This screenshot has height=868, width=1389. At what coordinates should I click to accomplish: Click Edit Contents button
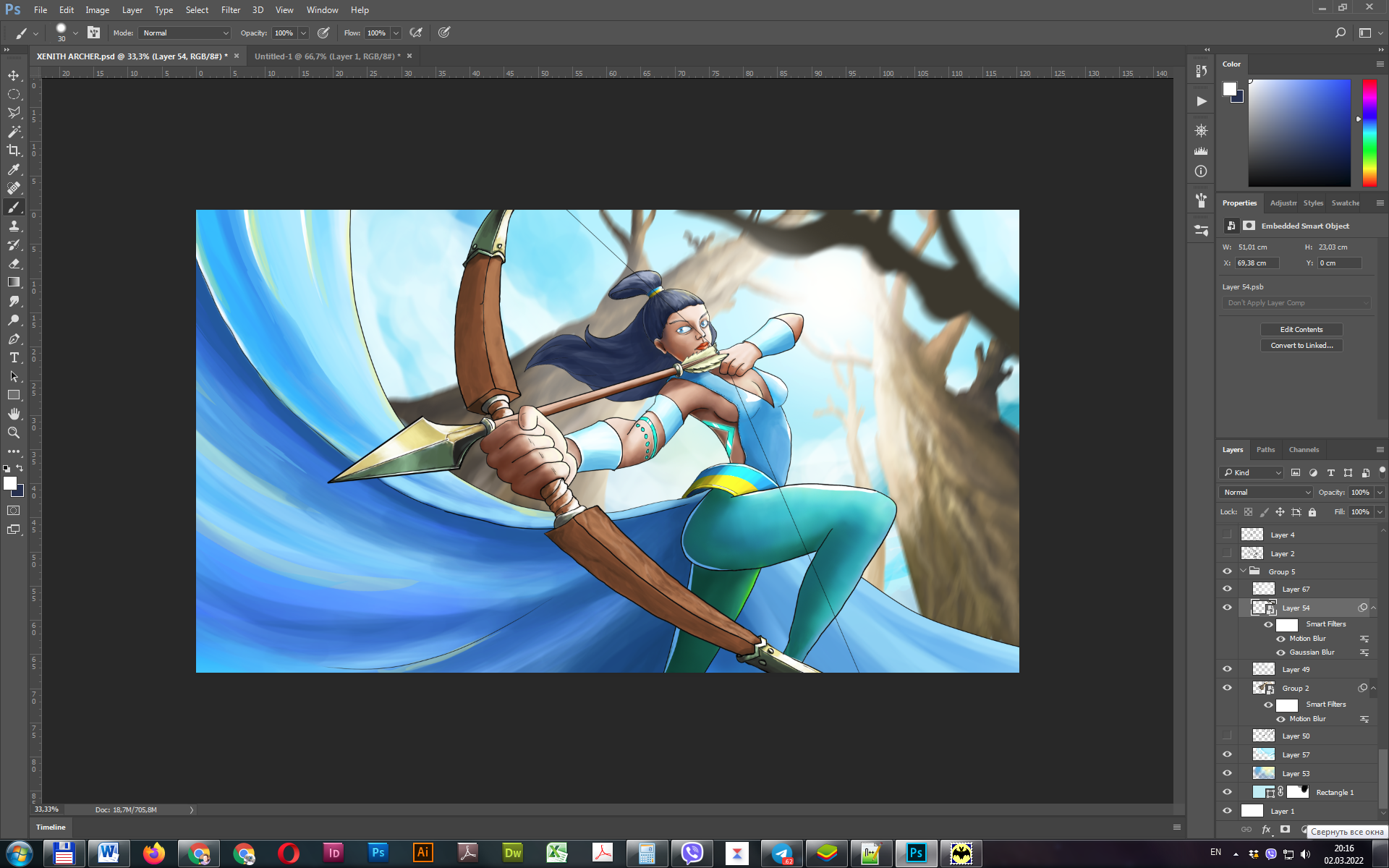click(1301, 329)
